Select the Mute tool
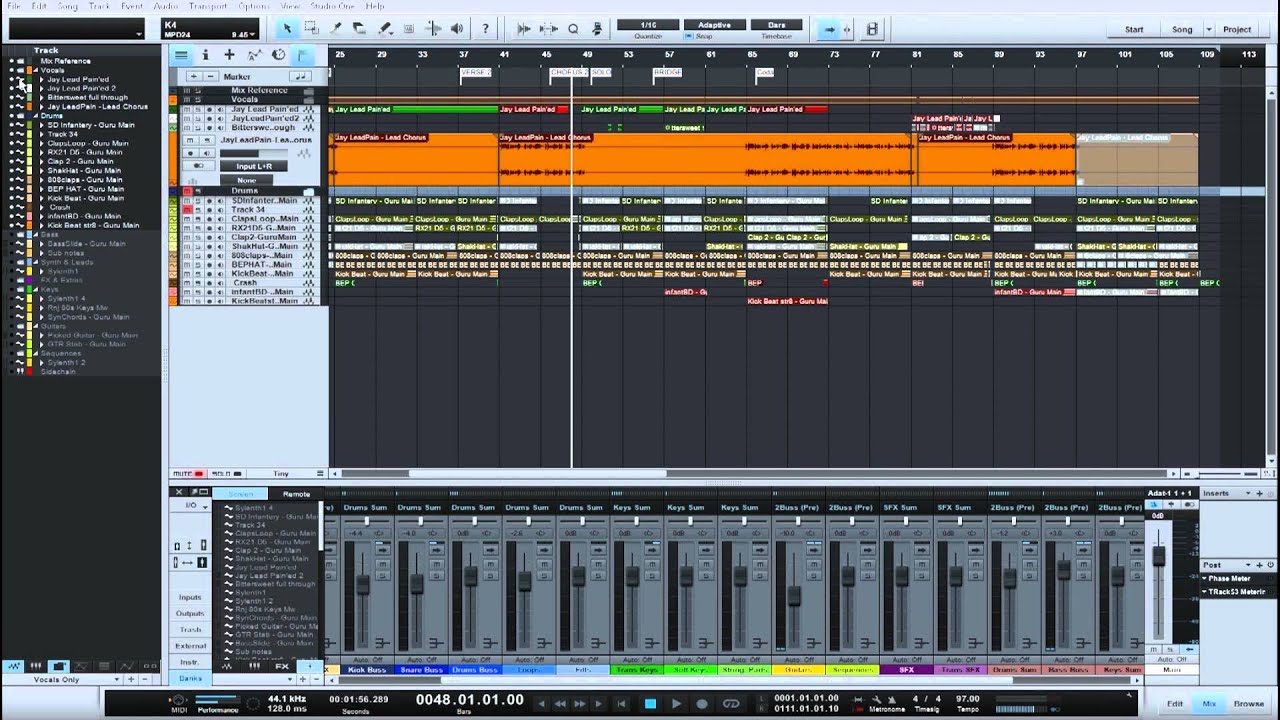This screenshot has height=720, width=1280. (x=409, y=29)
